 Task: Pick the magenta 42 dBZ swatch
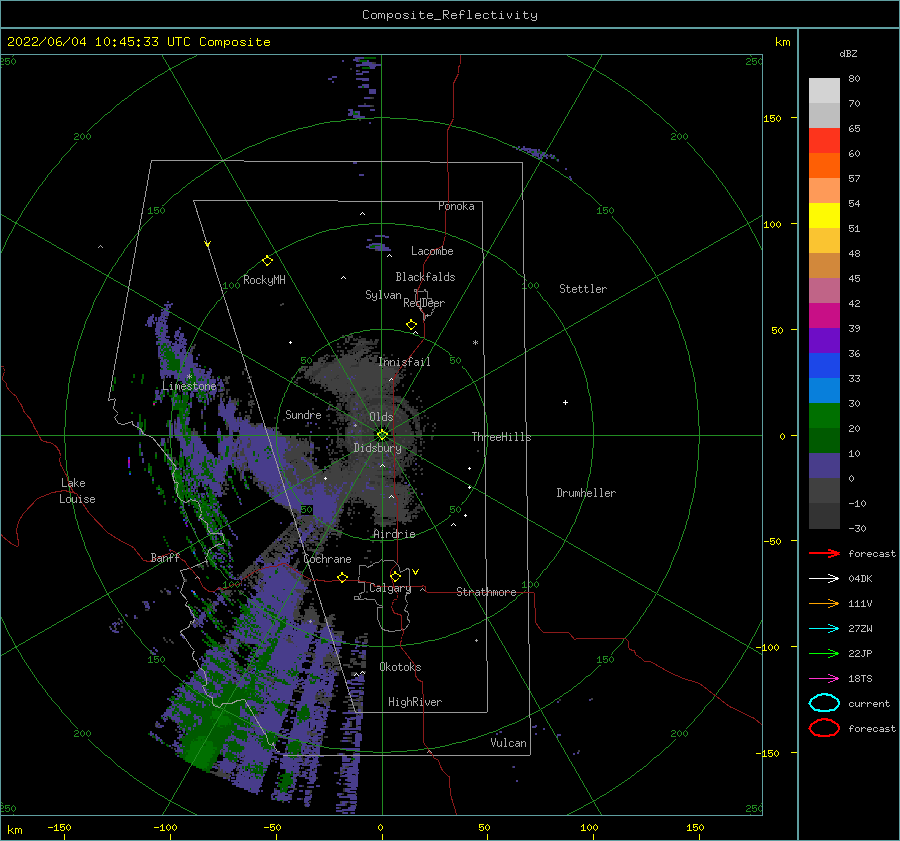[x=824, y=315]
